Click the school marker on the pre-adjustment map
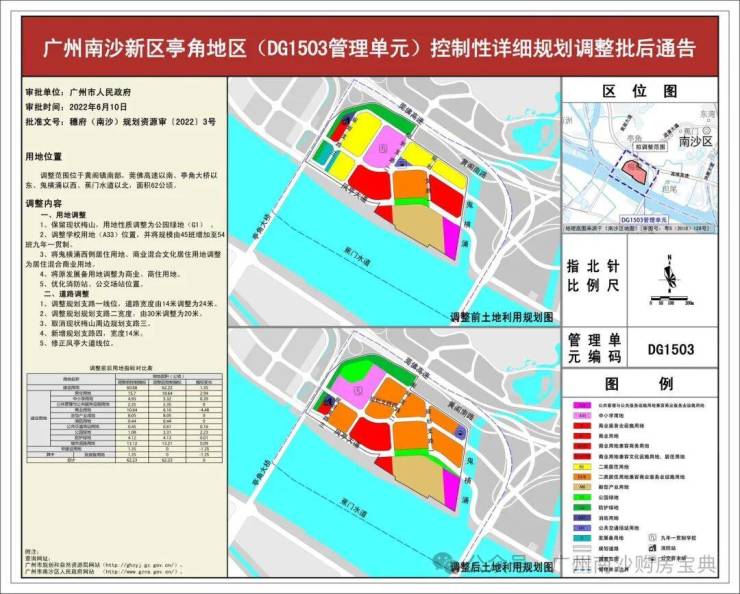This screenshot has width=740, height=594. click(x=382, y=149)
